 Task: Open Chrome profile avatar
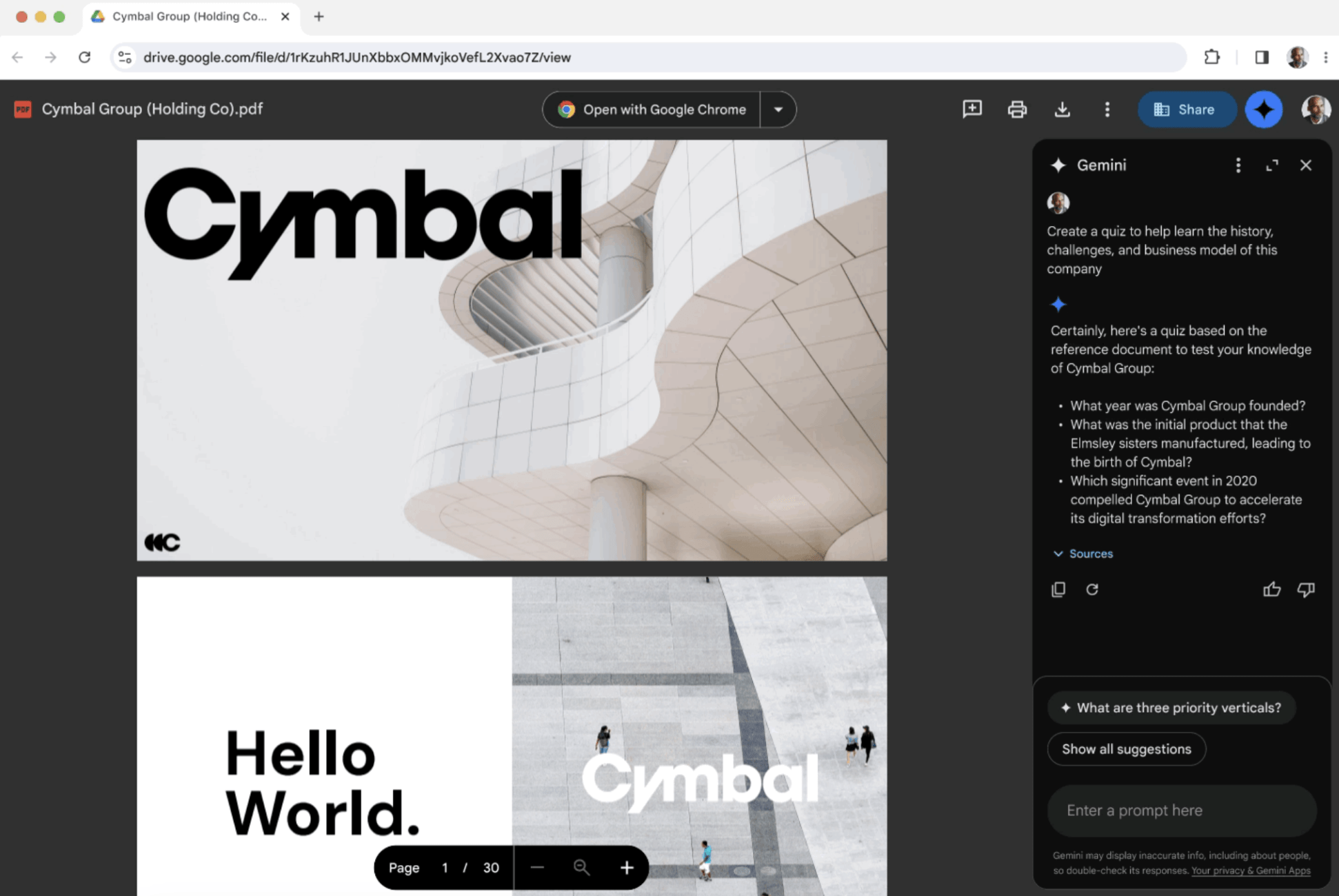pyautogui.click(x=1297, y=57)
